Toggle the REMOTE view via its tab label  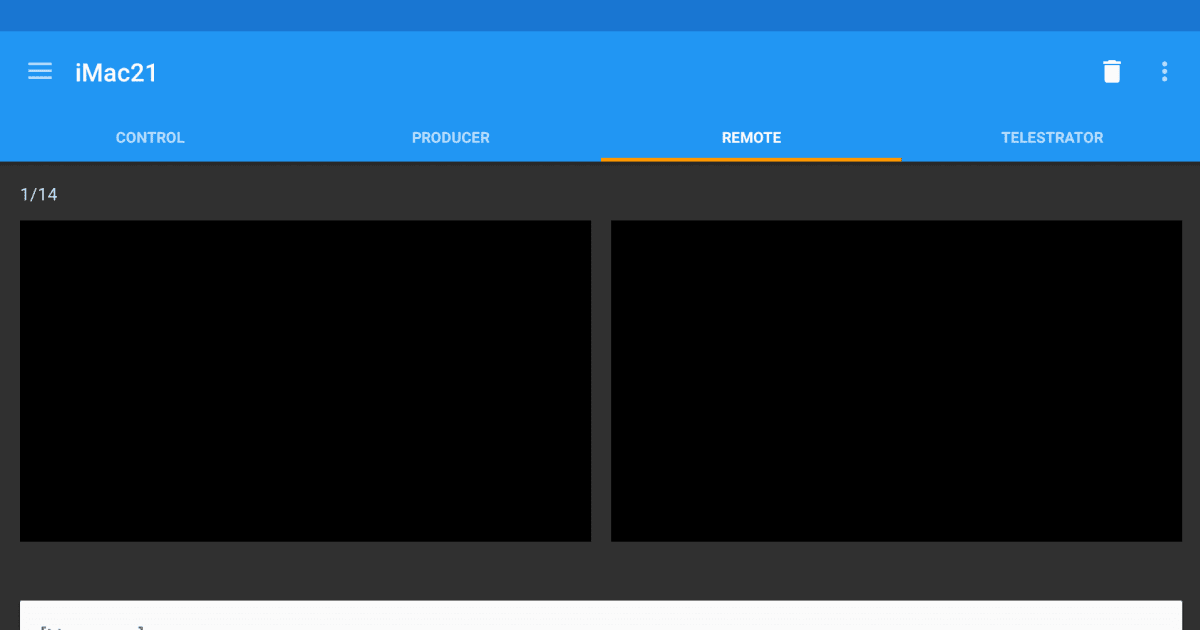coord(751,137)
